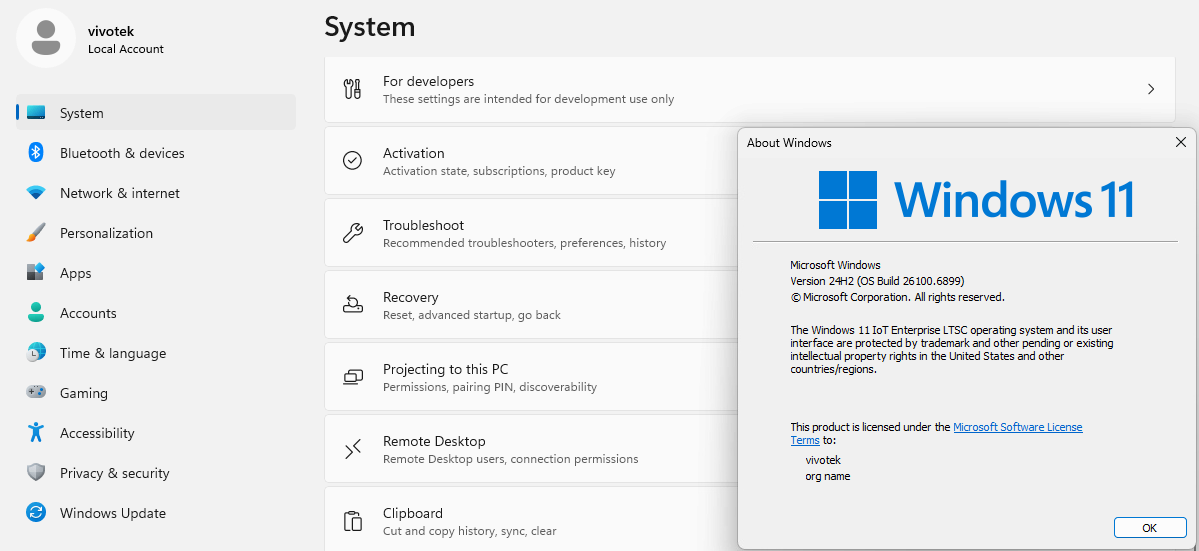This screenshot has height=551, width=1199.
Task: Open the Activation settings row
Action: tap(531, 160)
